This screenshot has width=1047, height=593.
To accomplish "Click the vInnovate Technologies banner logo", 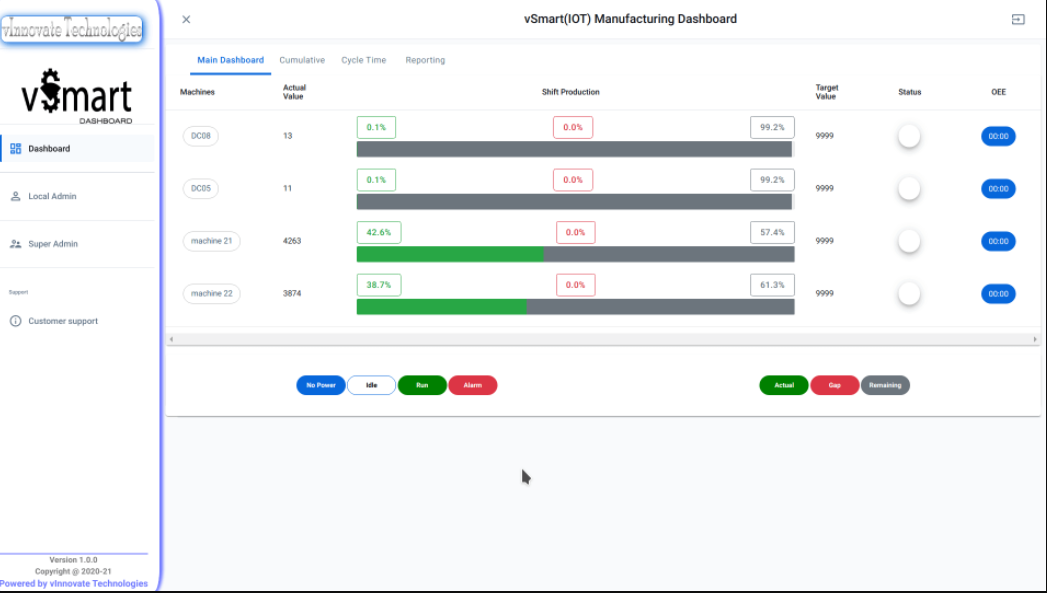I will point(72,29).
